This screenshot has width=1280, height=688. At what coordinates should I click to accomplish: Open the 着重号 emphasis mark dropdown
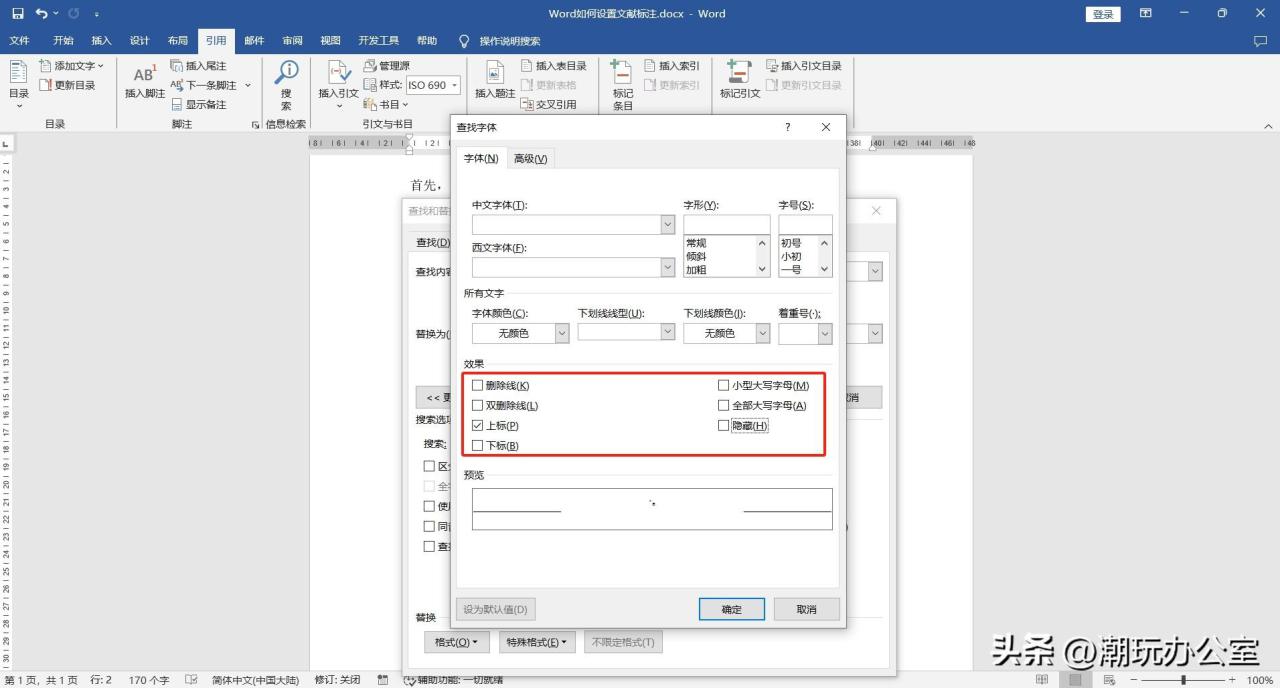point(825,333)
